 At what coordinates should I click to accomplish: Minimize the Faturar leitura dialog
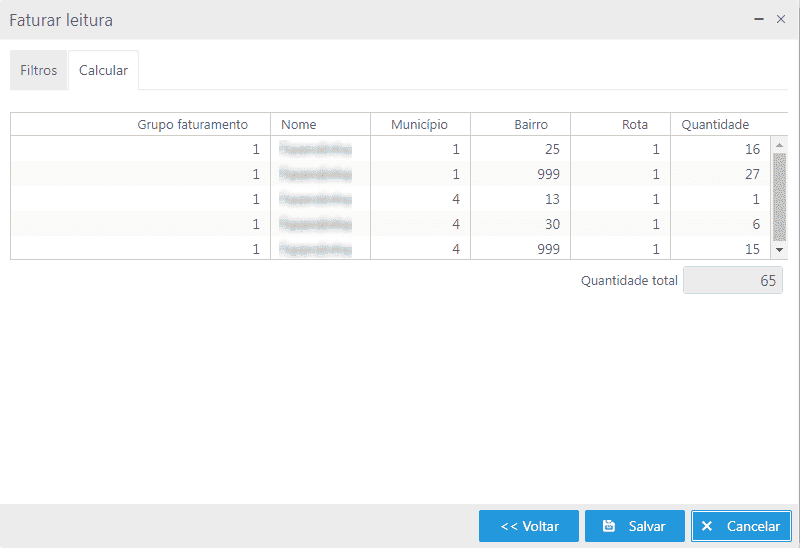tap(761, 19)
